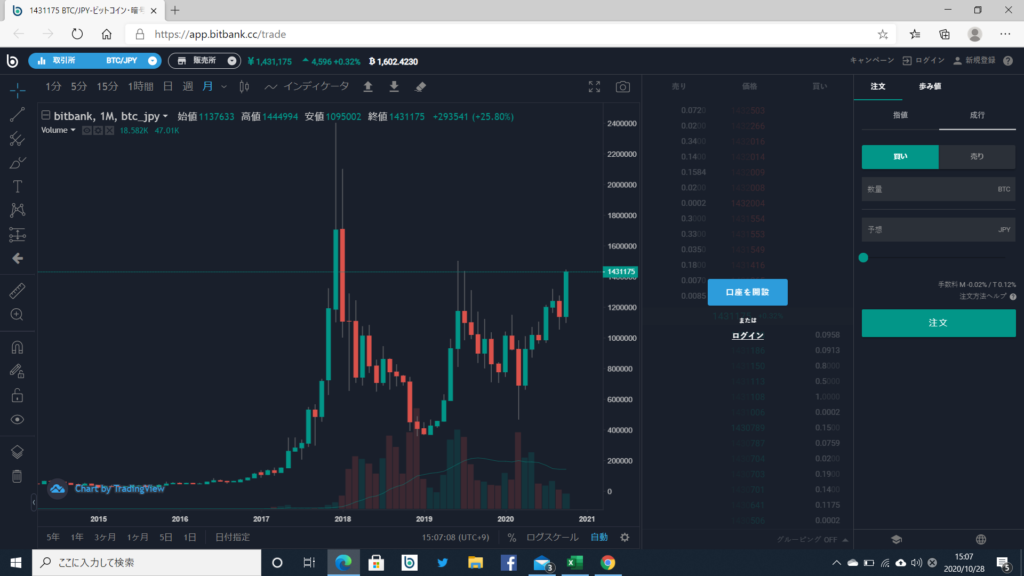Screen dimensions: 1024x576
Task: Click the 口座を開設 button
Action: (747, 292)
